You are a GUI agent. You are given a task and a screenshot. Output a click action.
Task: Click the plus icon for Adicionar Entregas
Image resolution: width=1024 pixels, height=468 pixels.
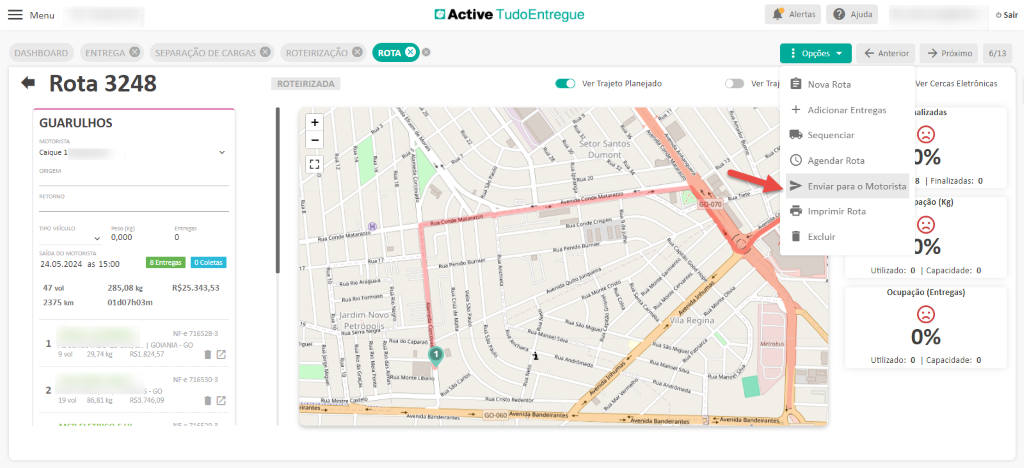click(795, 110)
